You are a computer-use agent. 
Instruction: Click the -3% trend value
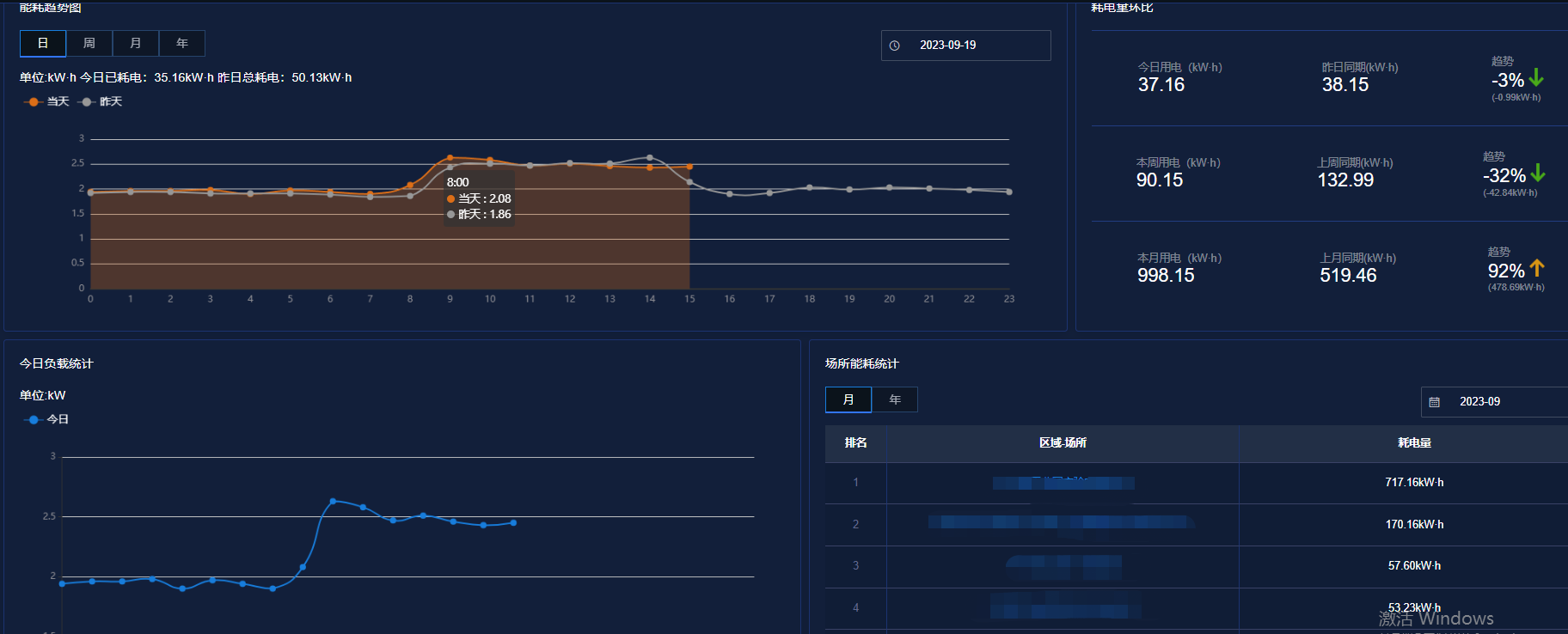pyautogui.click(x=1508, y=80)
